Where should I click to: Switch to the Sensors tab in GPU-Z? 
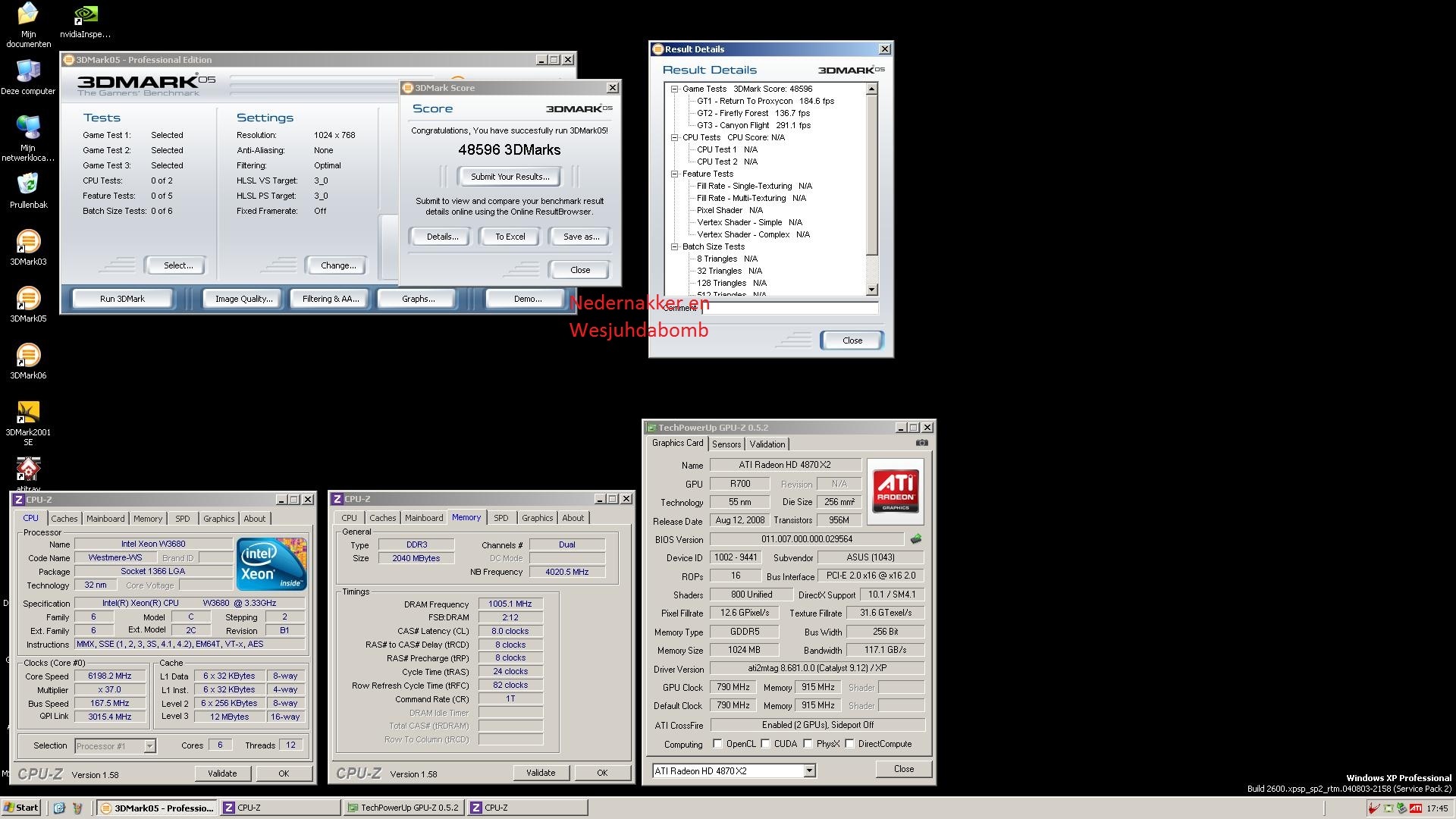click(x=726, y=444)
